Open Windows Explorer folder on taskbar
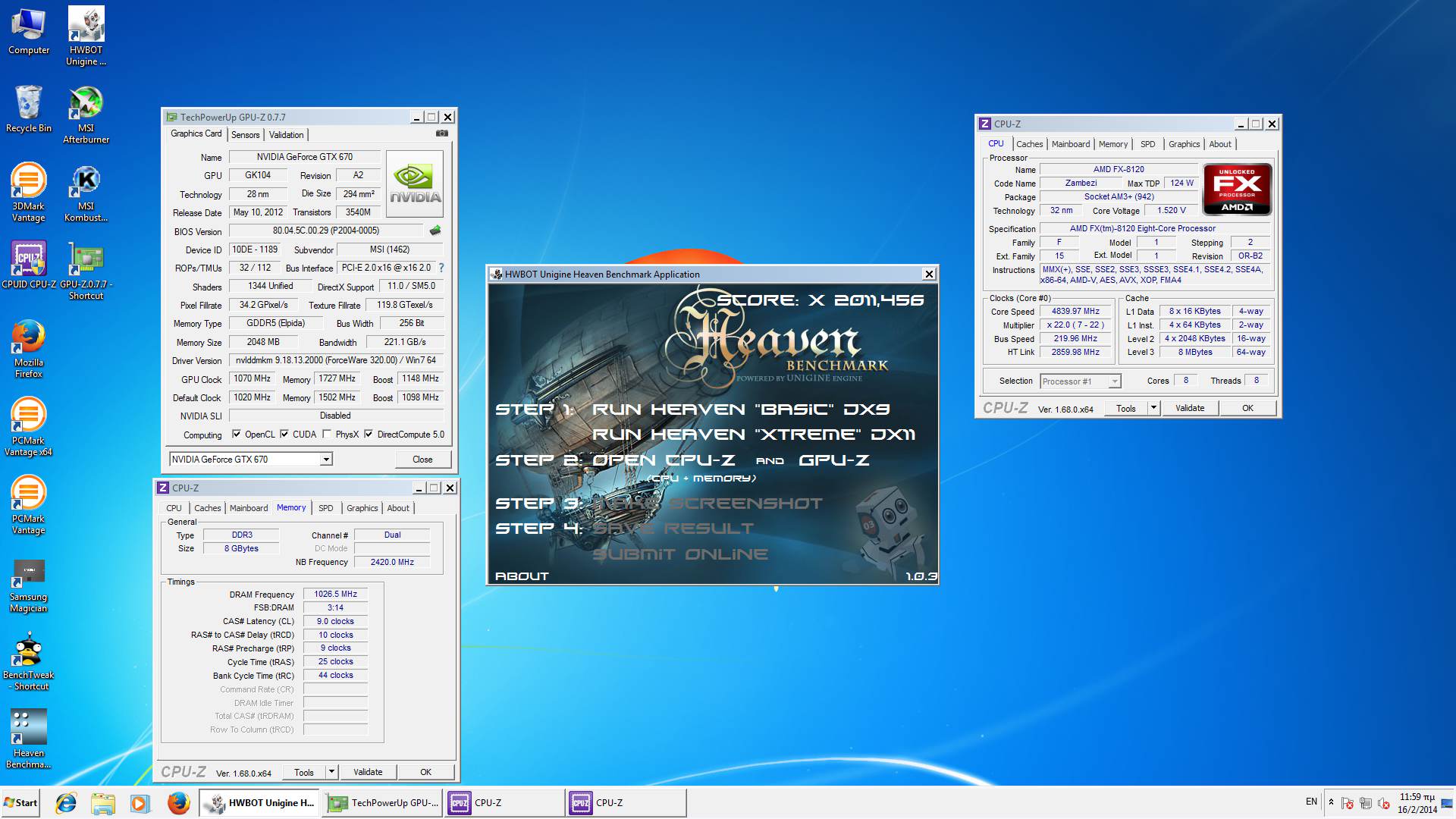The width and height of the screenshot is (1456, 819). 102,802
